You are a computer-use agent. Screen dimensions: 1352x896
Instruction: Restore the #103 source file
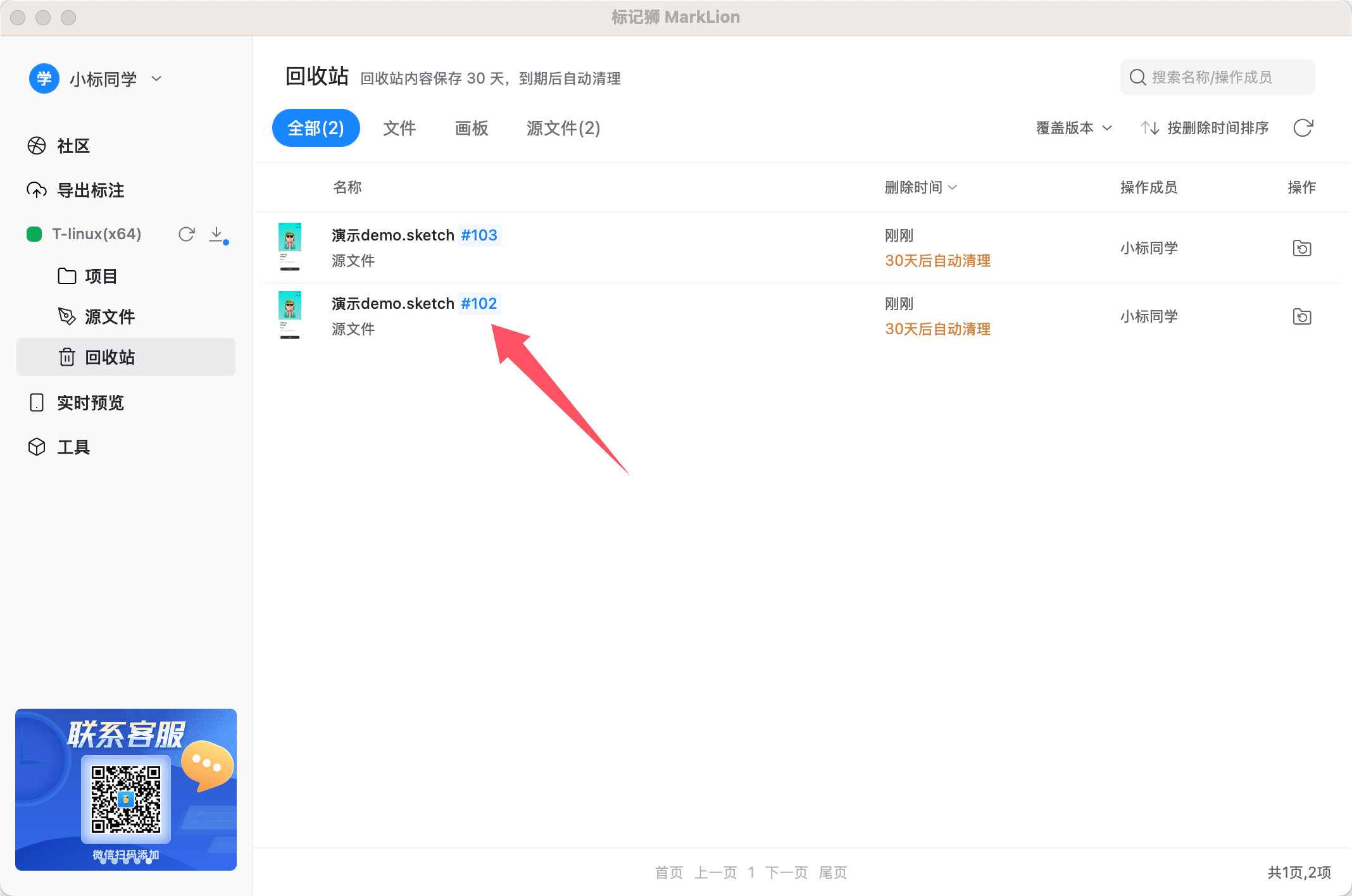click(1301, 247)
